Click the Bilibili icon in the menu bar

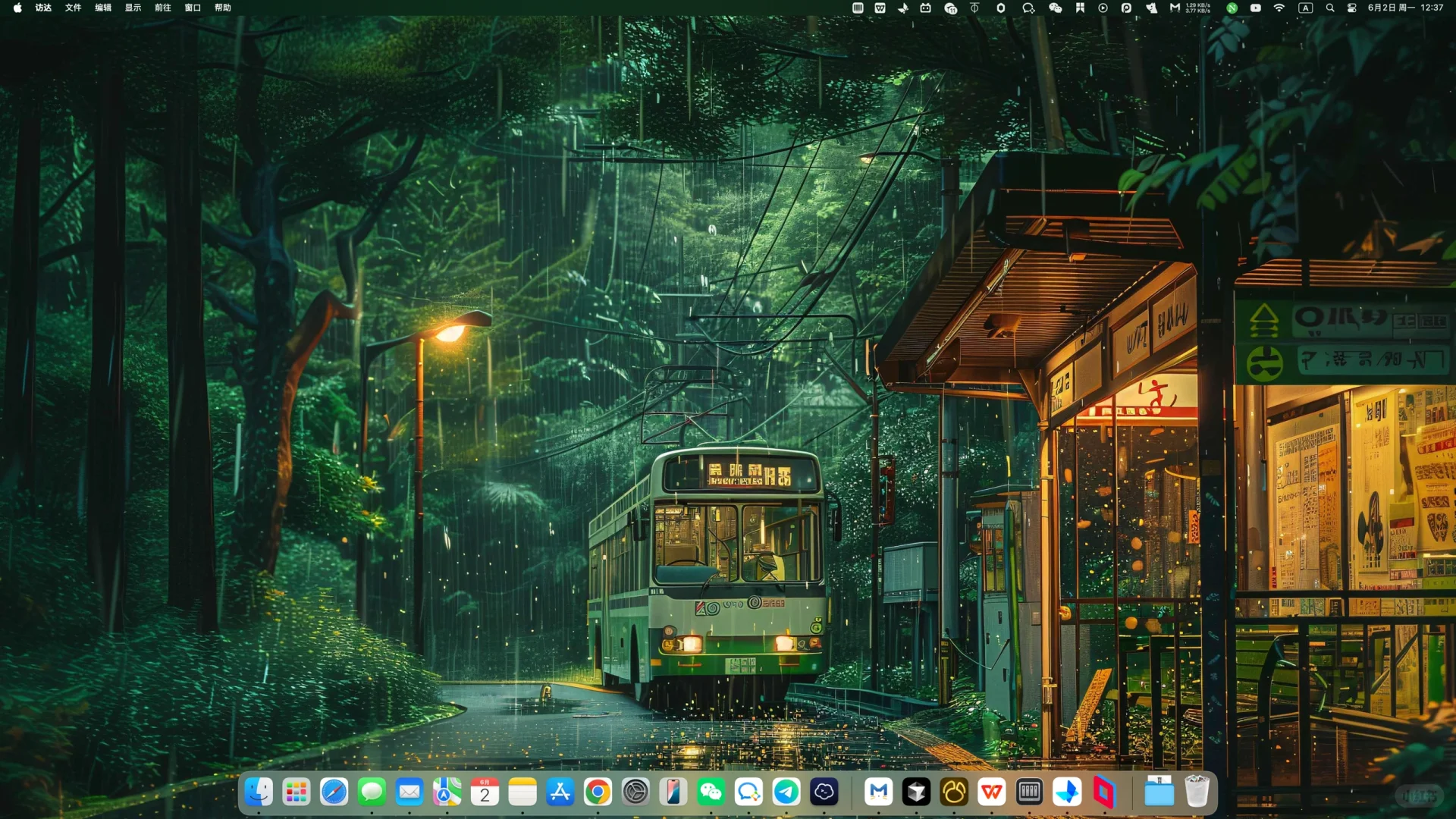[x=925, y=8]
